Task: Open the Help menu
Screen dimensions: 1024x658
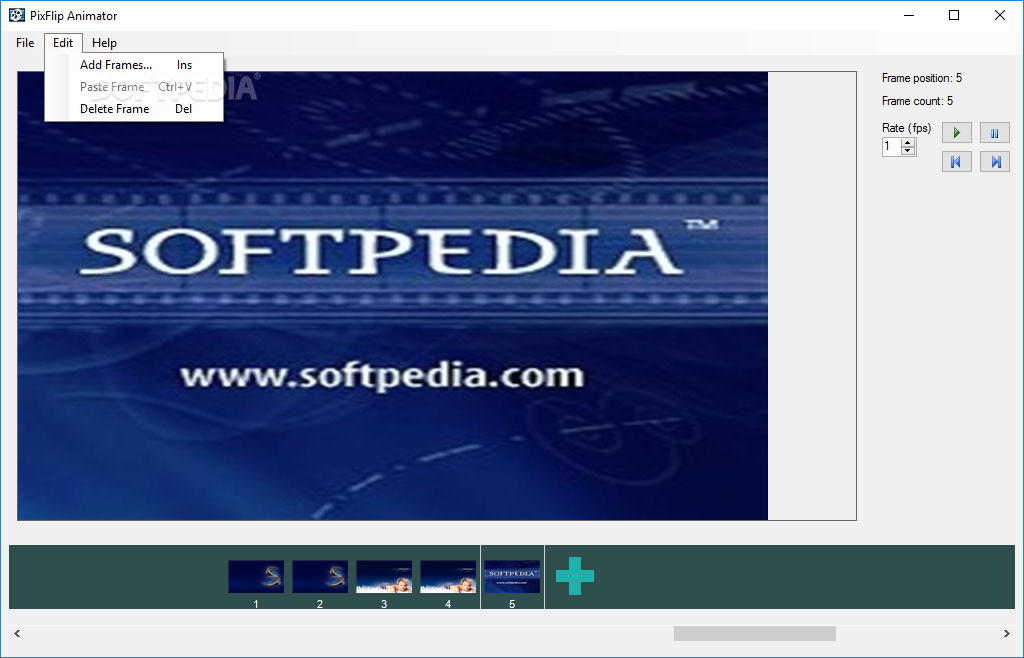Action: (104, 43)
